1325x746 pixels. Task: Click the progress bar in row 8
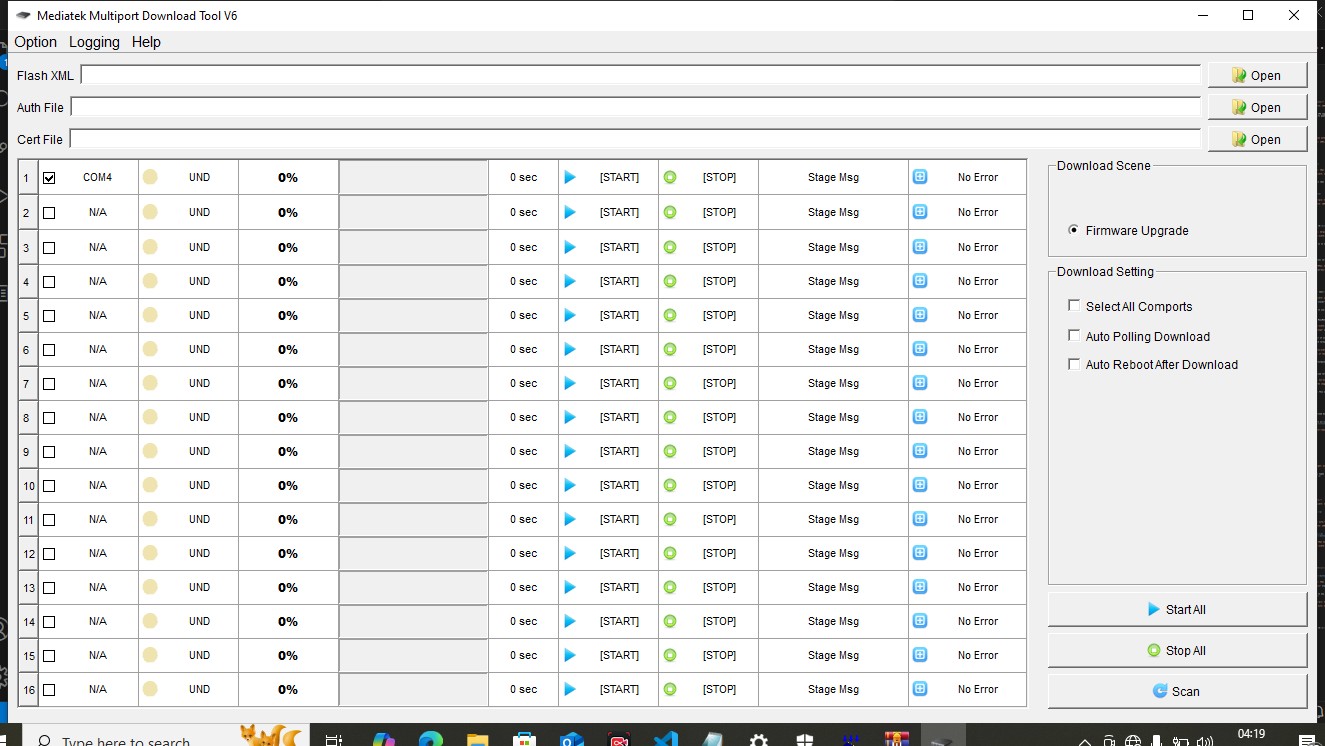tap(413, 417)
